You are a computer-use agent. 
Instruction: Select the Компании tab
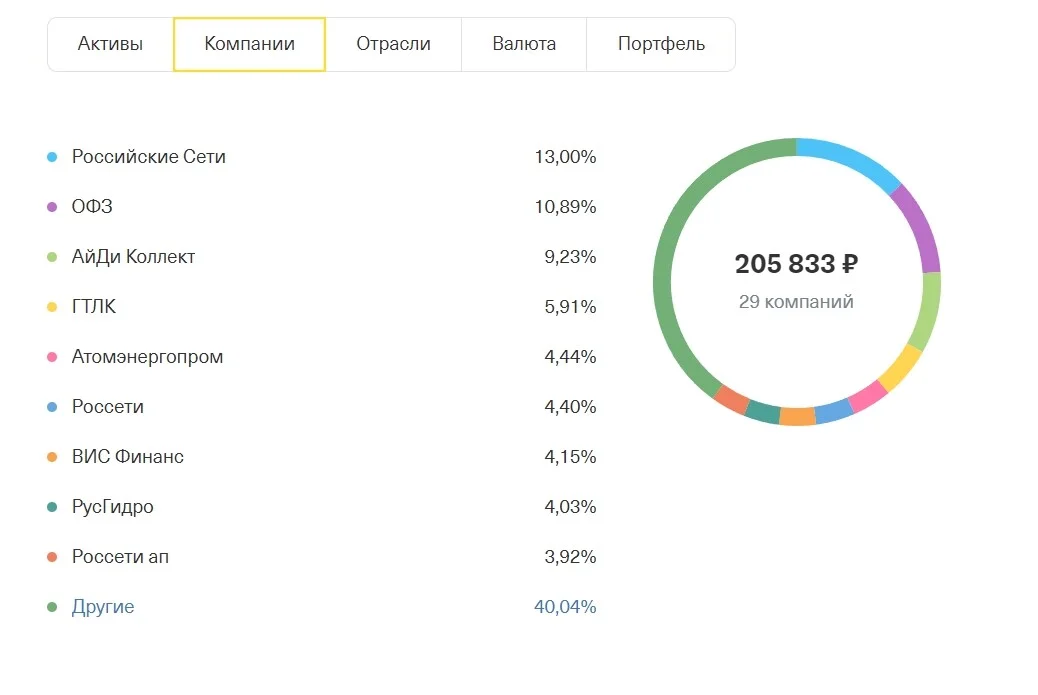coord(250,44)
